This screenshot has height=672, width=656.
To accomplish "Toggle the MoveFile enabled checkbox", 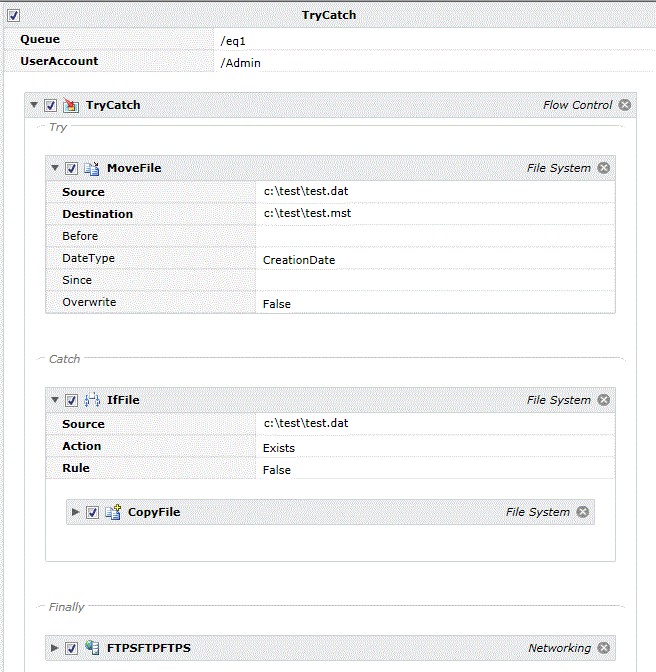I will click(x=71, y=168).
